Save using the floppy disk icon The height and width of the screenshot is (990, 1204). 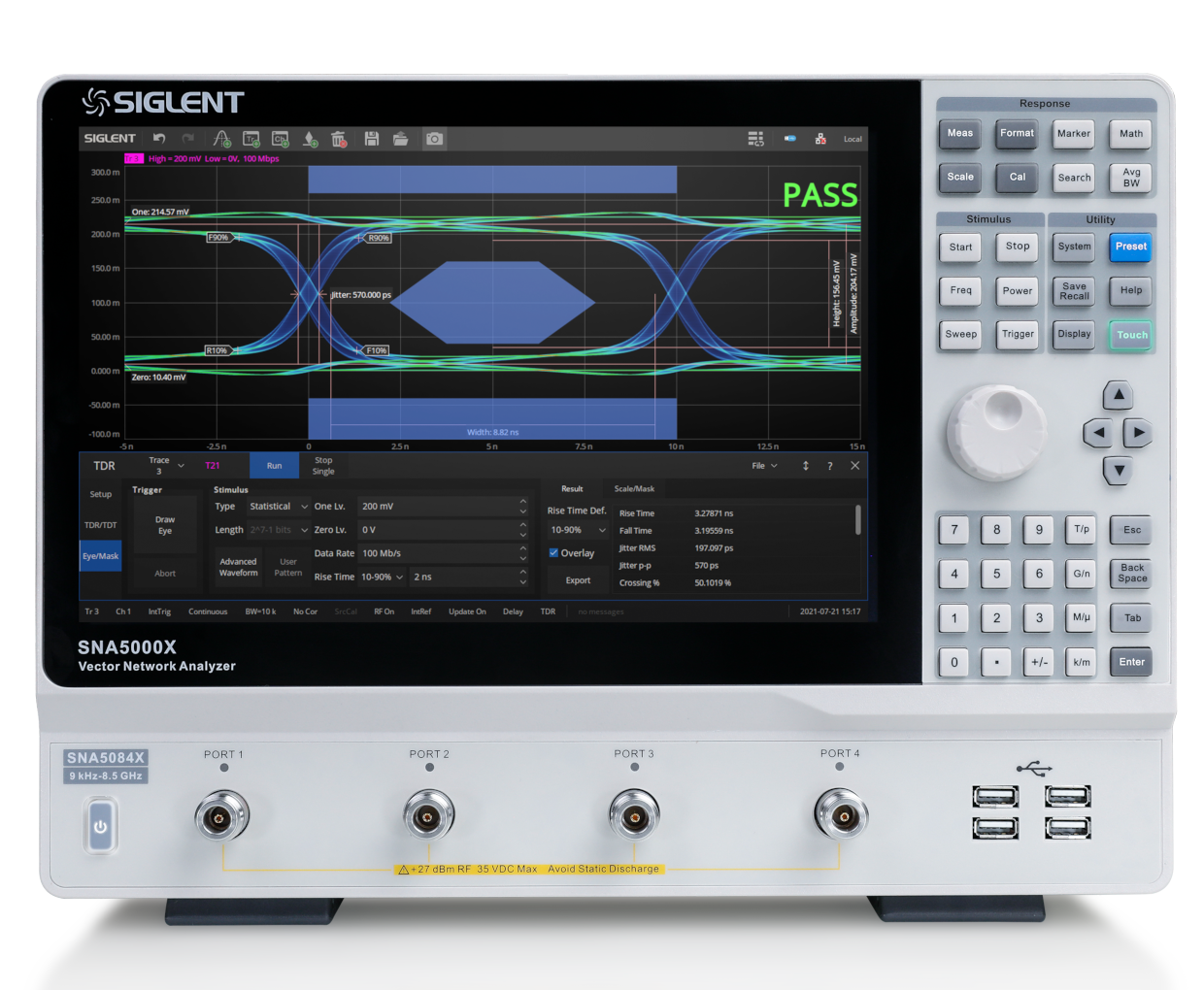[371, 139]
